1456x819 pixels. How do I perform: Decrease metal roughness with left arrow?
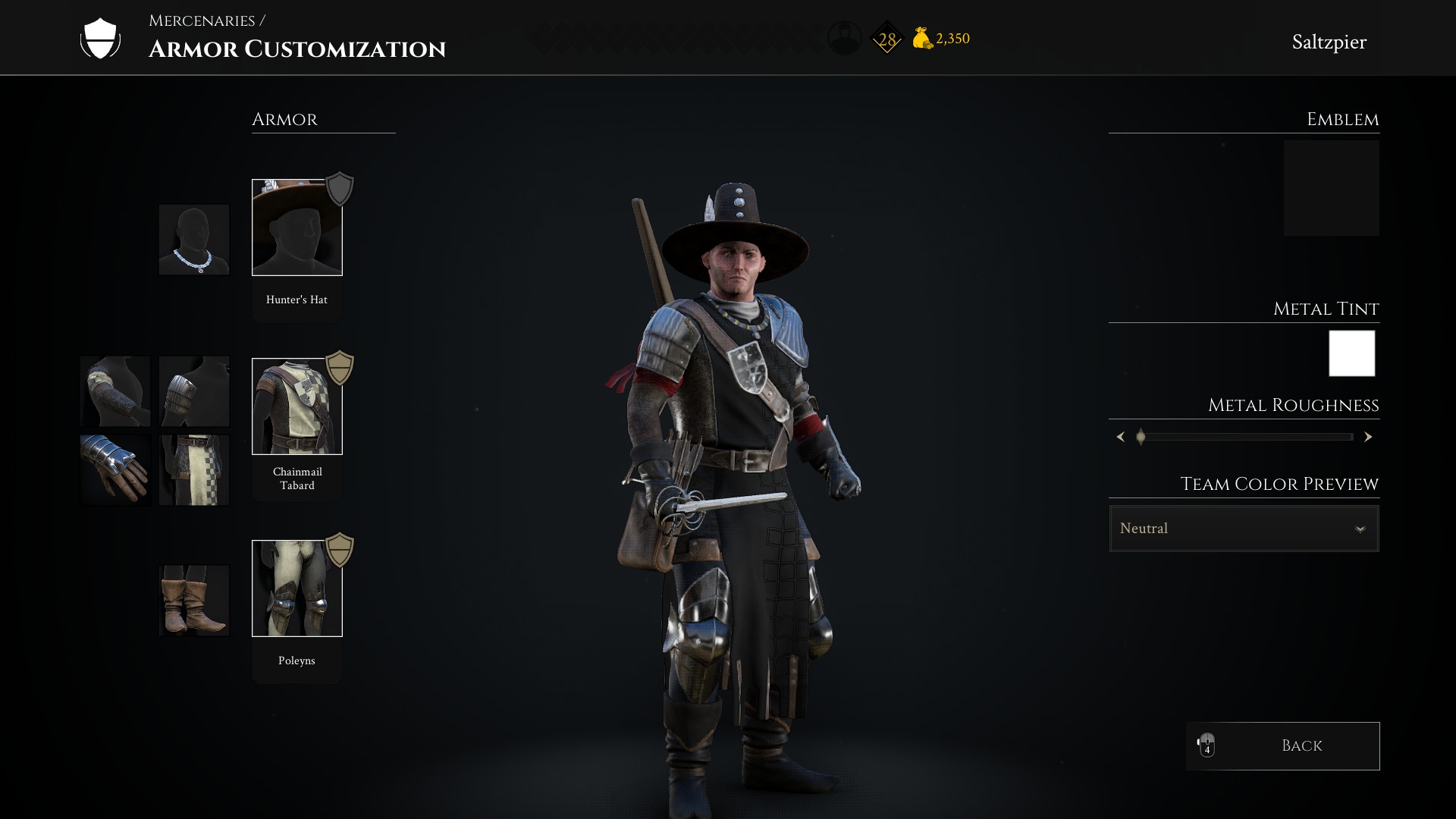(1121, 437)
